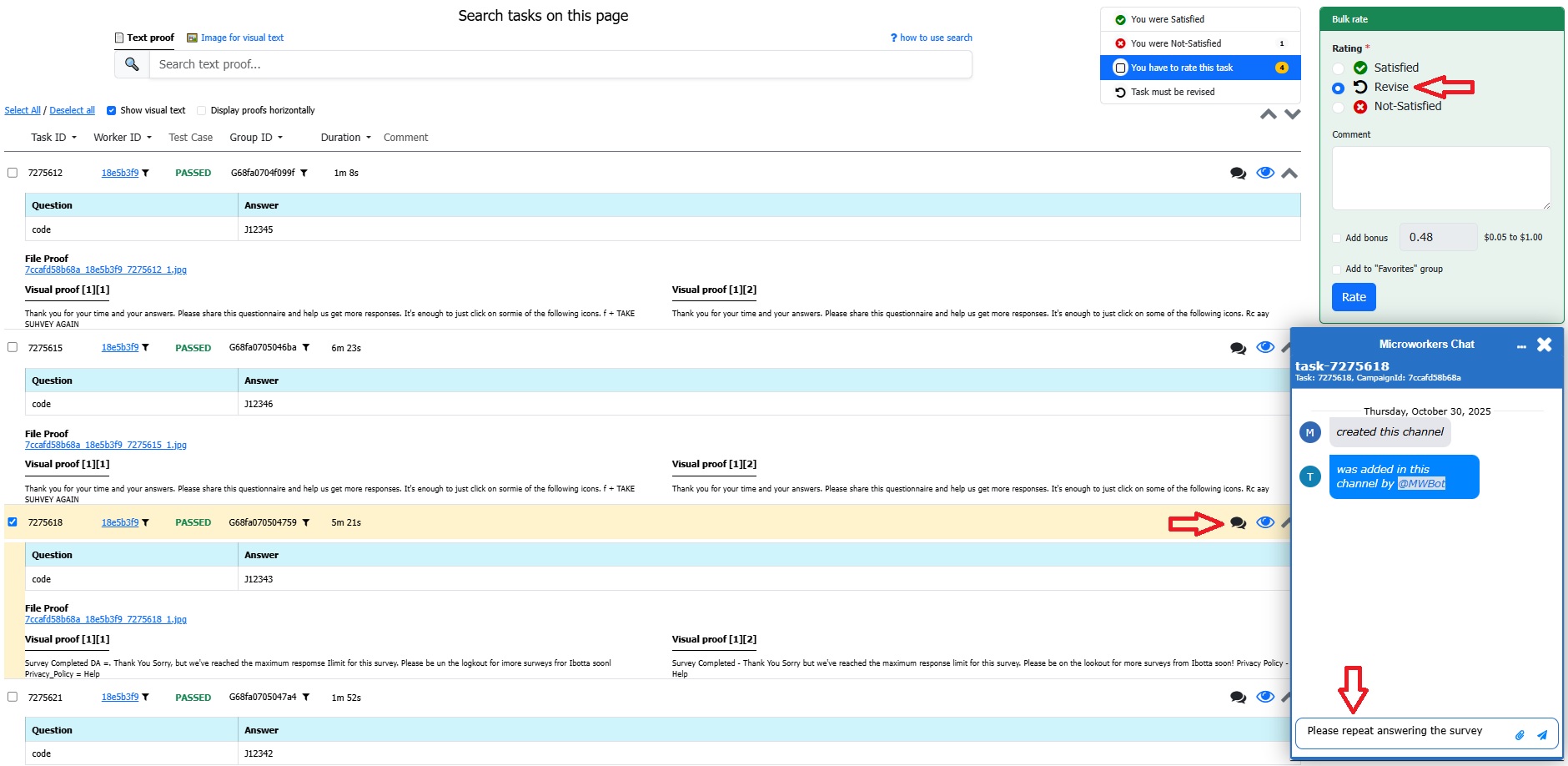
Task: Collapse task 7275612 details
Action: pos(1289,174)
